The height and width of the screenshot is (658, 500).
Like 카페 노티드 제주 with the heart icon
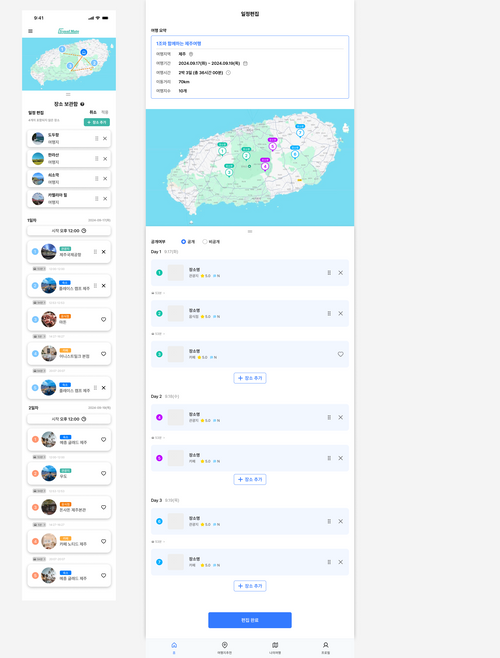pyautogui.click(x=103, y=541)
